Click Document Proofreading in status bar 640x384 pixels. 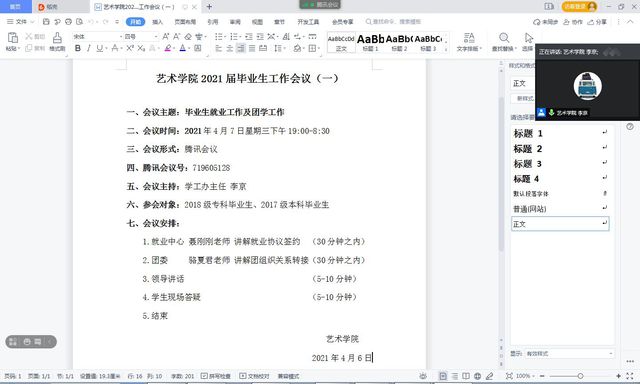(254, 376)
